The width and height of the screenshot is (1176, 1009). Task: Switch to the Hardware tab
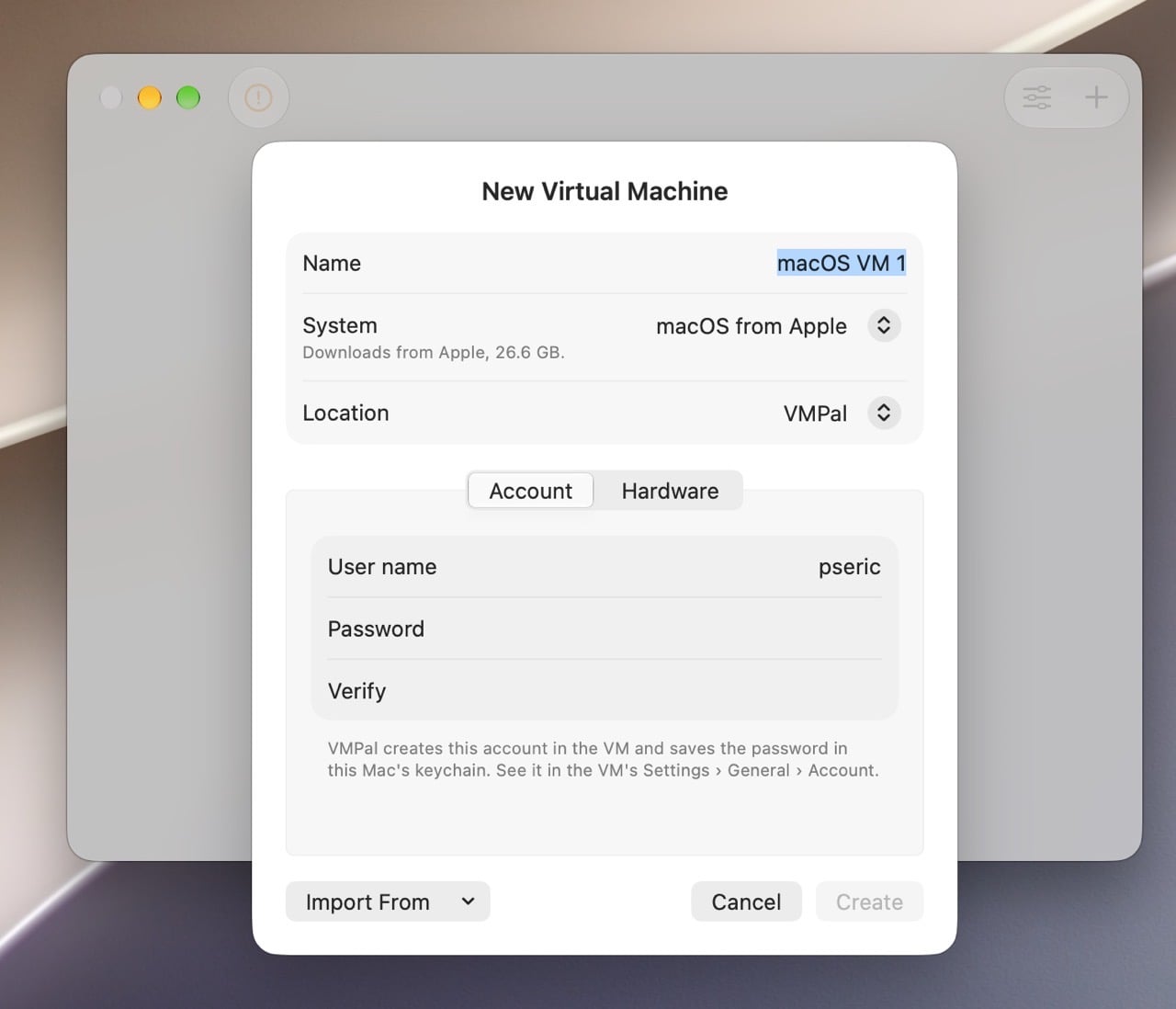click(x=670, y=491)
